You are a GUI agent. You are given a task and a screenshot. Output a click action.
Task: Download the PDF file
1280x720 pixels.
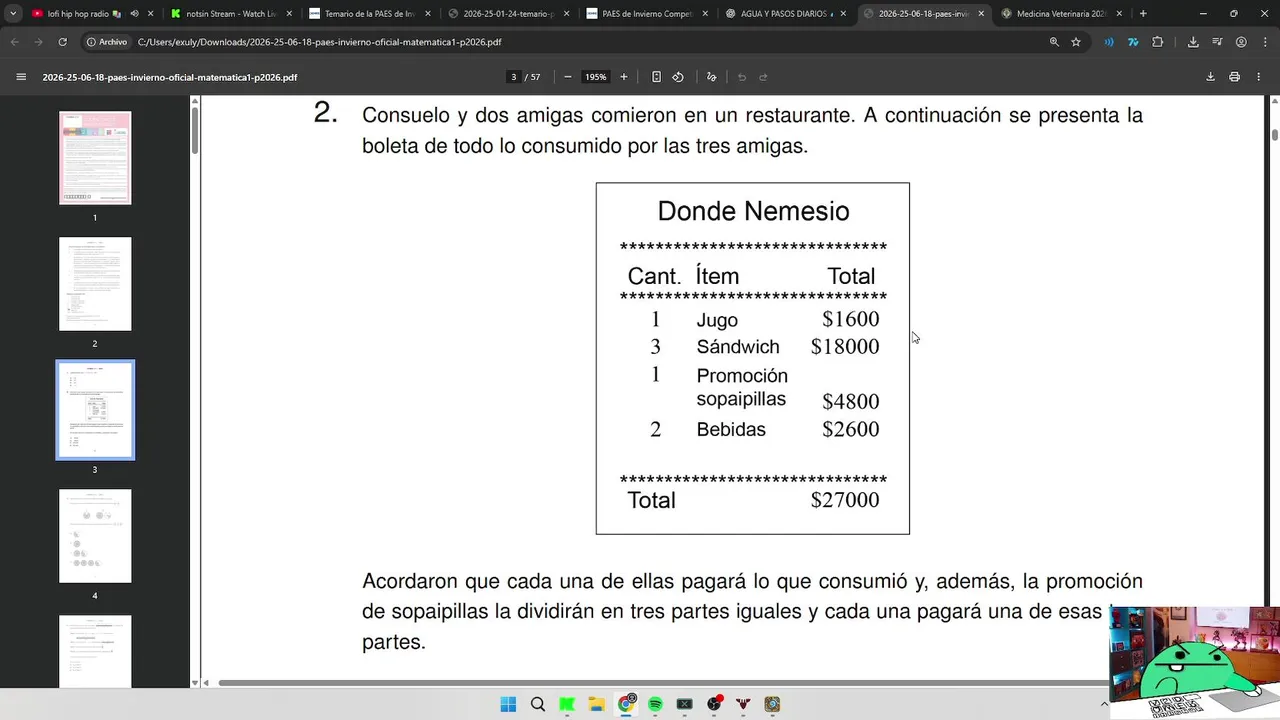click(x=1210, y=77)
